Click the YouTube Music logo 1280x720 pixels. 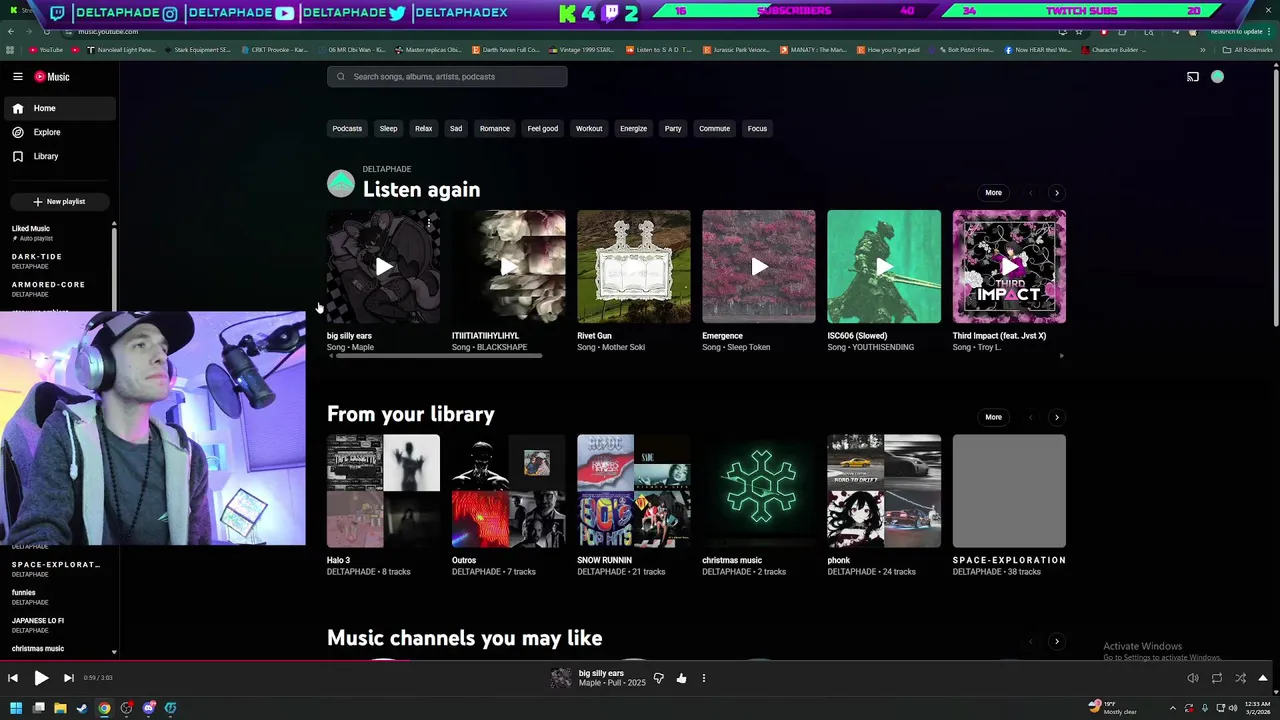pos(52,77)
